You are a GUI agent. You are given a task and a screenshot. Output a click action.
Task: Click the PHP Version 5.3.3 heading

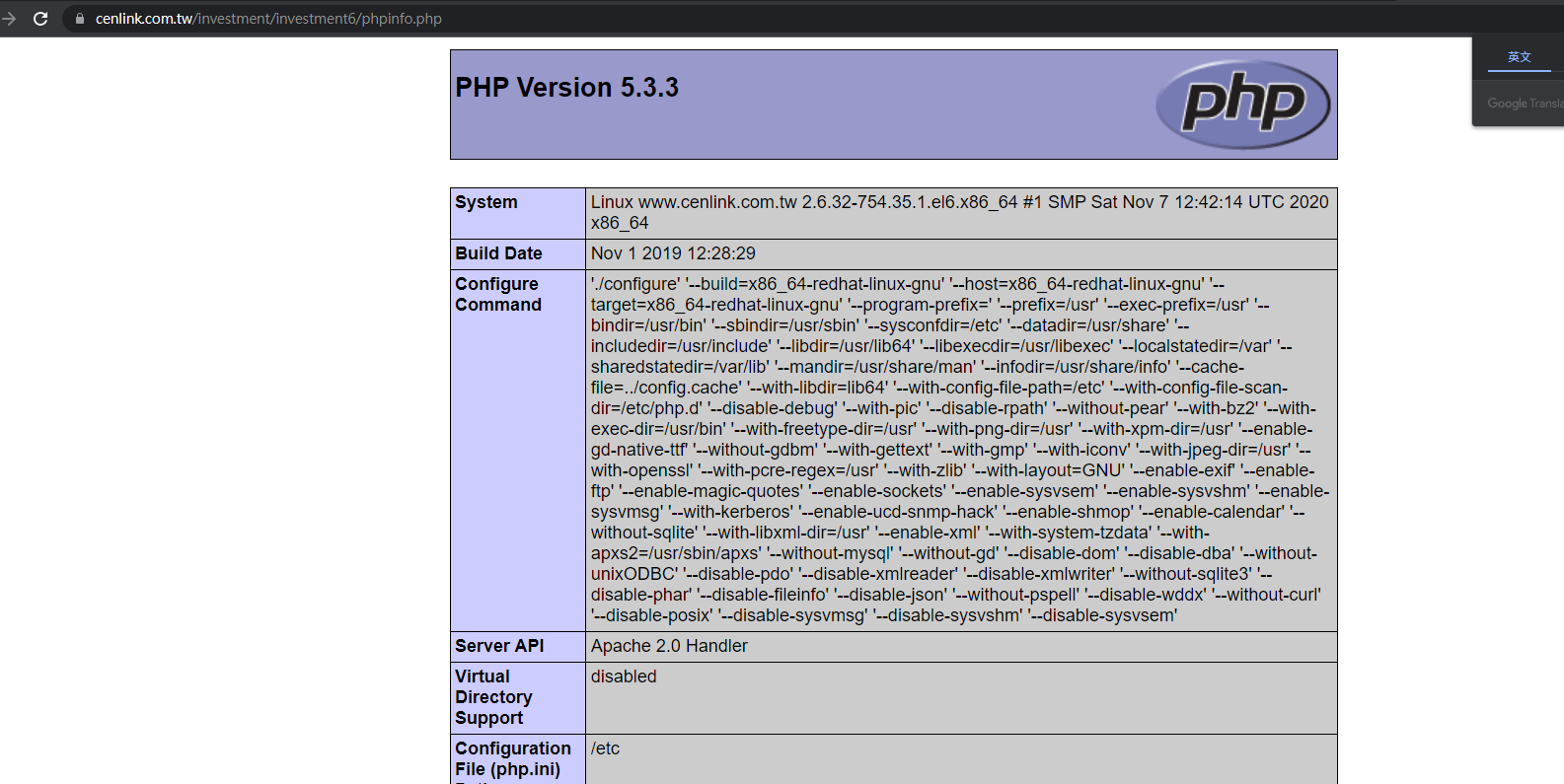(566, 88)
